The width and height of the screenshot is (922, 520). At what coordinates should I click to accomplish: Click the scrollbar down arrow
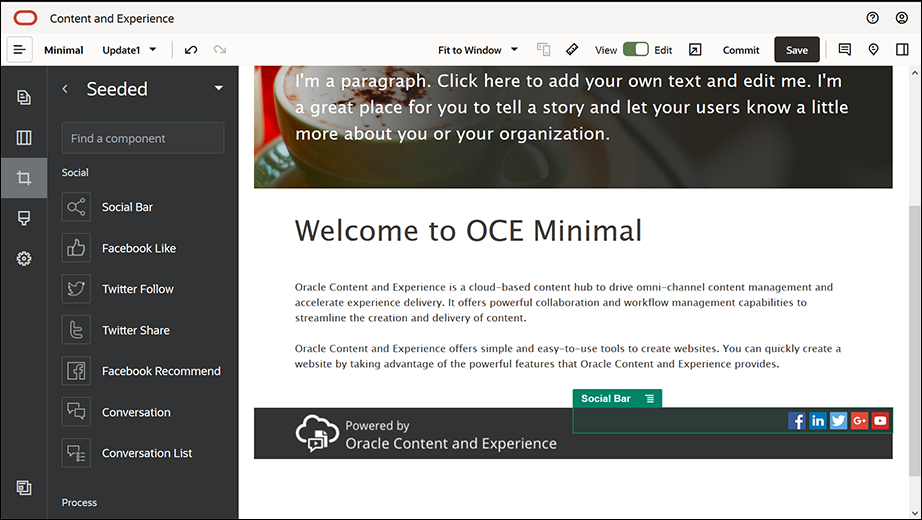click(x=914, y=513)
